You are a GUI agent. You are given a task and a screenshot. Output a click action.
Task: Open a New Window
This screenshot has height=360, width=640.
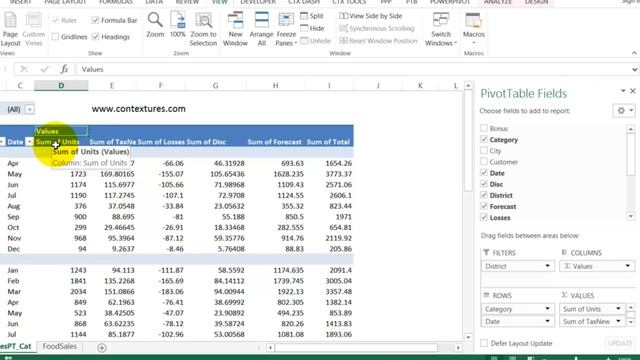point(235,29)
